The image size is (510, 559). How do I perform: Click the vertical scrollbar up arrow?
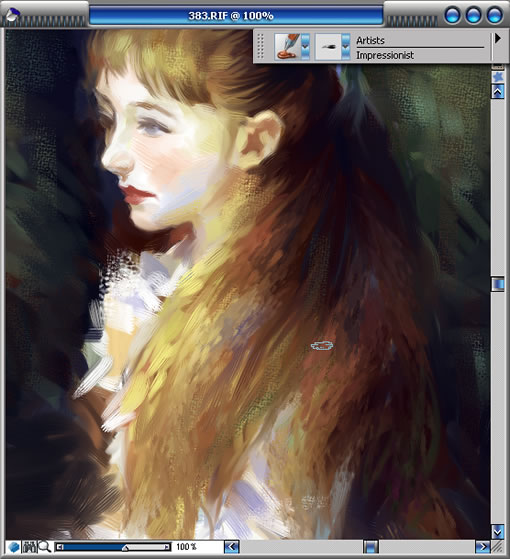(x=498, y=92)
